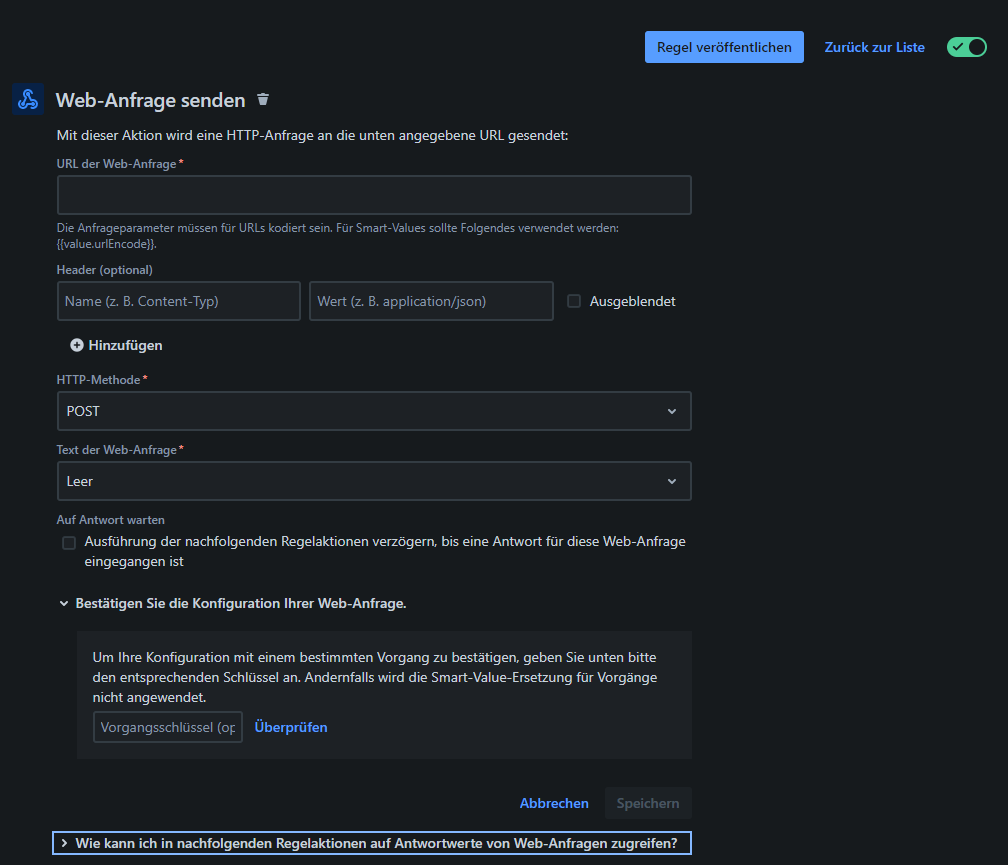Collapse the Bestätigen Sie die Konfiguration section
Screen dimensions: 1008x865
tap(233, 603)
